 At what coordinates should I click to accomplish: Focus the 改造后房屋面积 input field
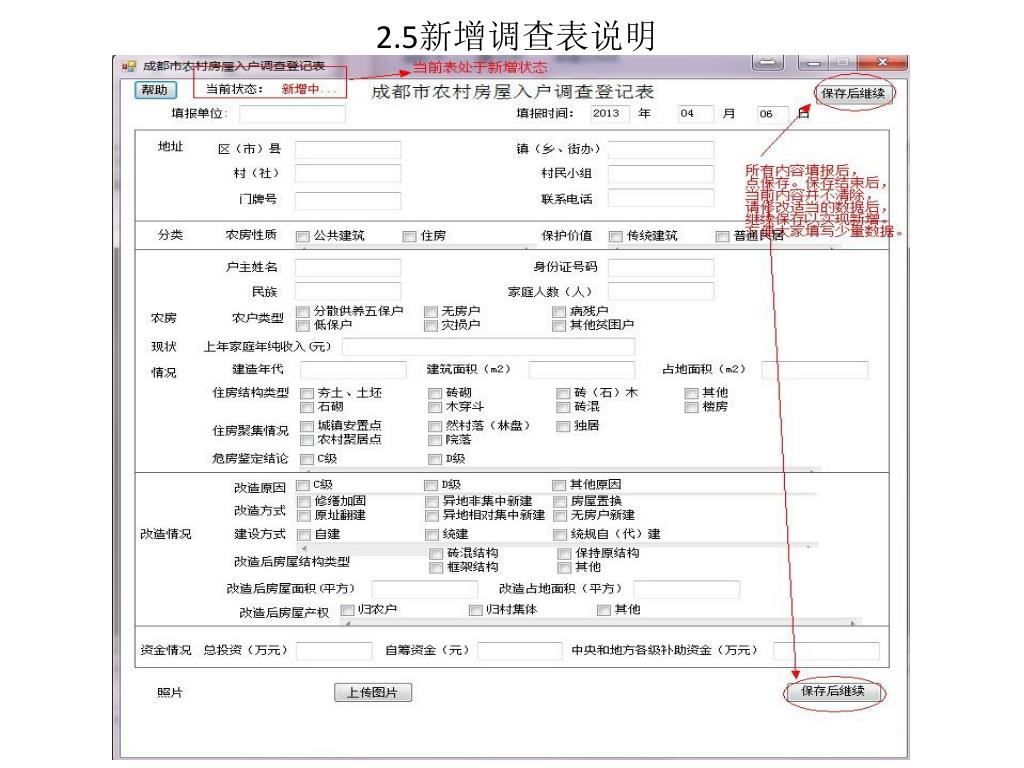click(425, 589)
